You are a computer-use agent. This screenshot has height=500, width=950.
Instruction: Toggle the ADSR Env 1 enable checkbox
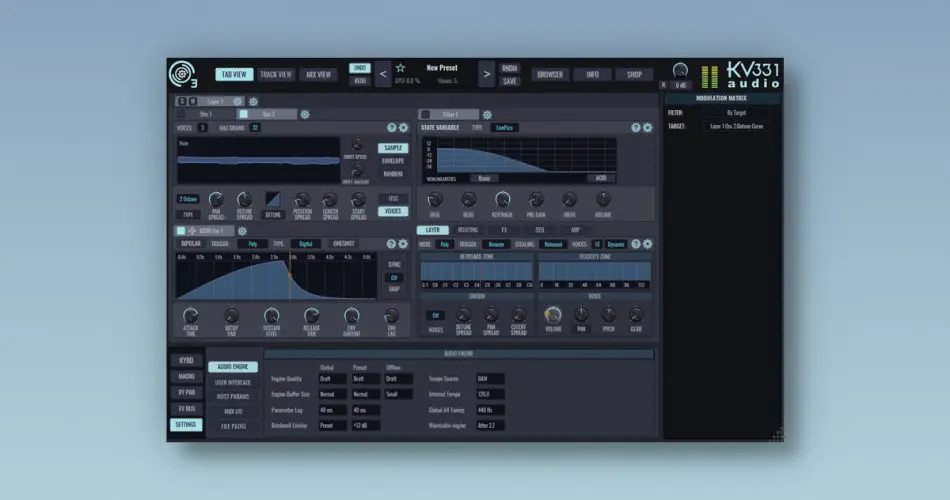[181, 231]
